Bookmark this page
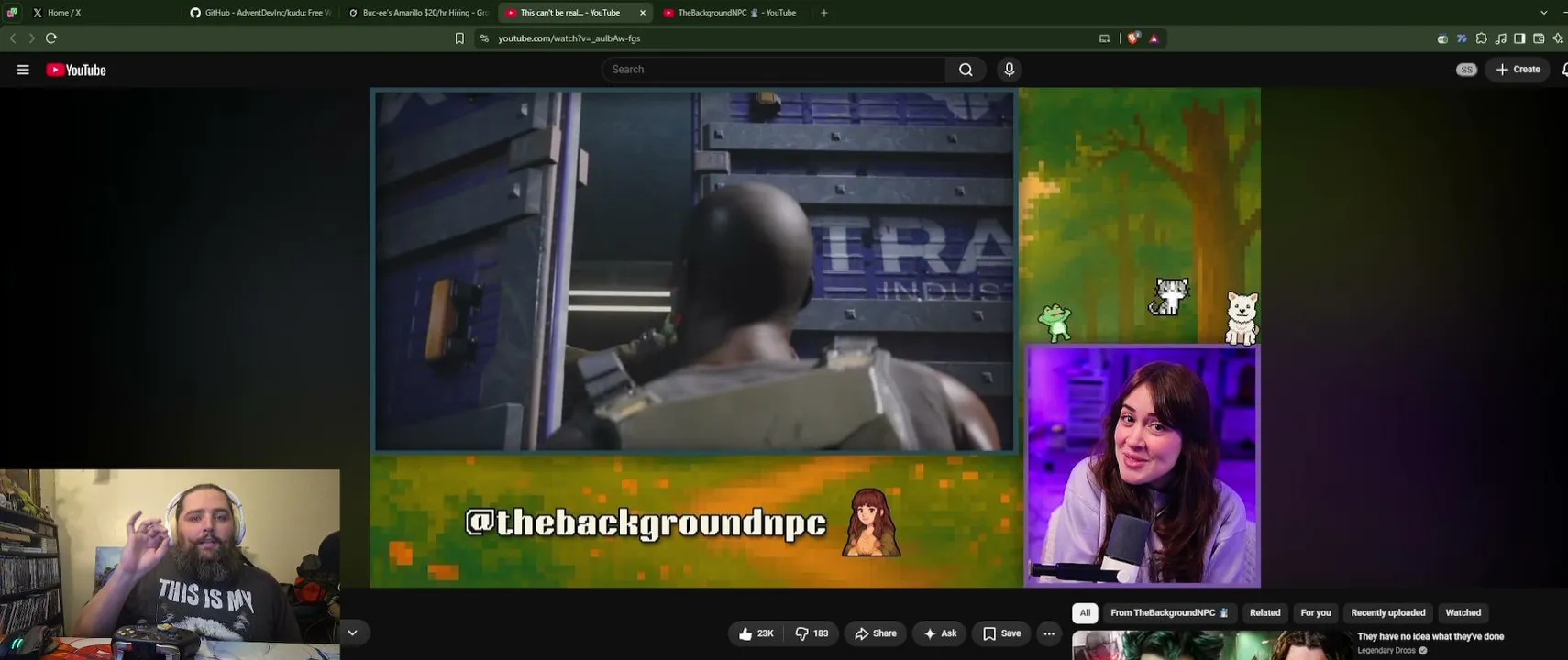1568x660 pixels. click(x=459, y=38)
